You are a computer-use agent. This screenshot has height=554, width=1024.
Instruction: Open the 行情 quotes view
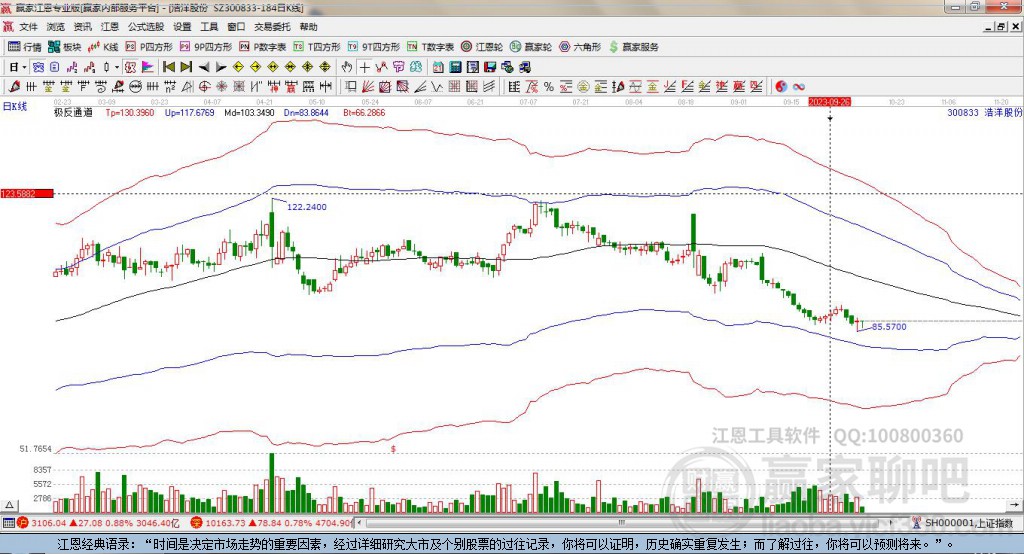(x=25, y=47)
